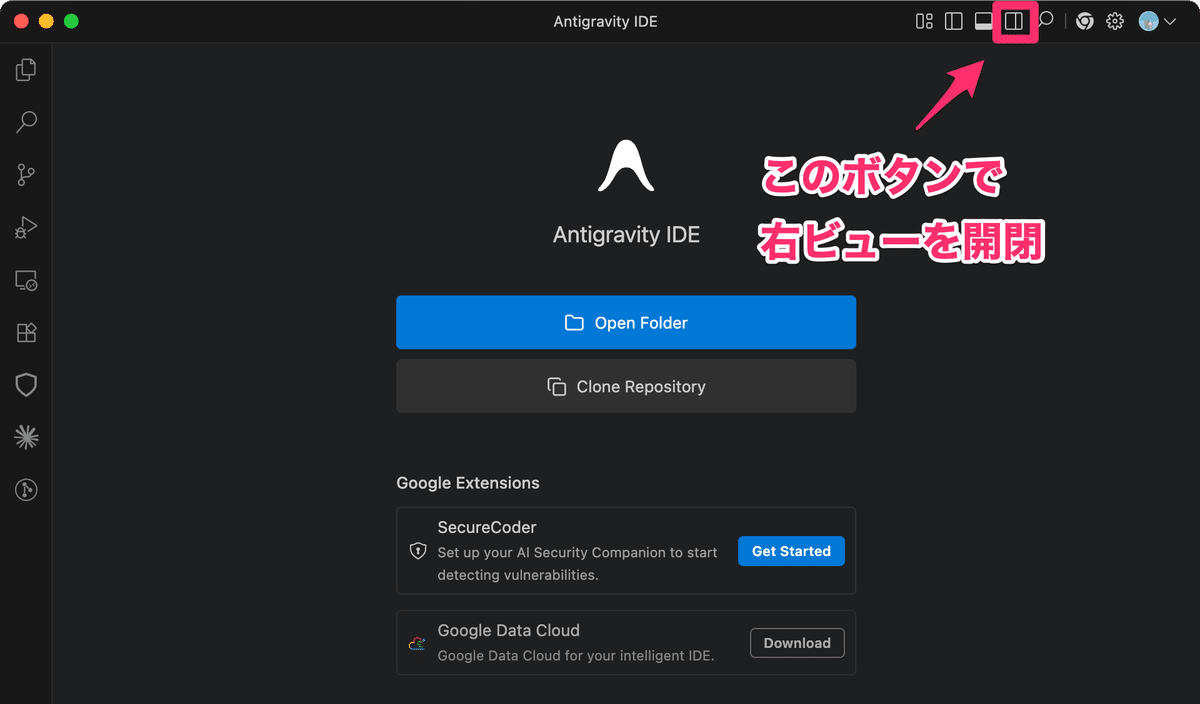1200x704 pixels.
Task: Click the user avatar in title bar
Action: pyautogui.click(x=1148, y=21)
